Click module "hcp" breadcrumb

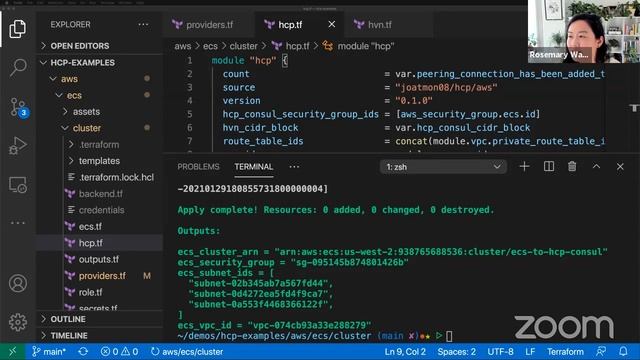point(359,46)
